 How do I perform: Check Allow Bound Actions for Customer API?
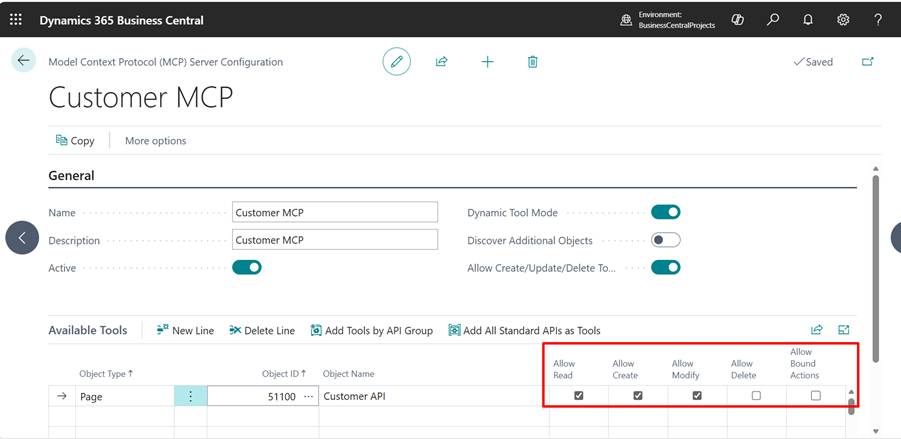click(x=815, y=395)
